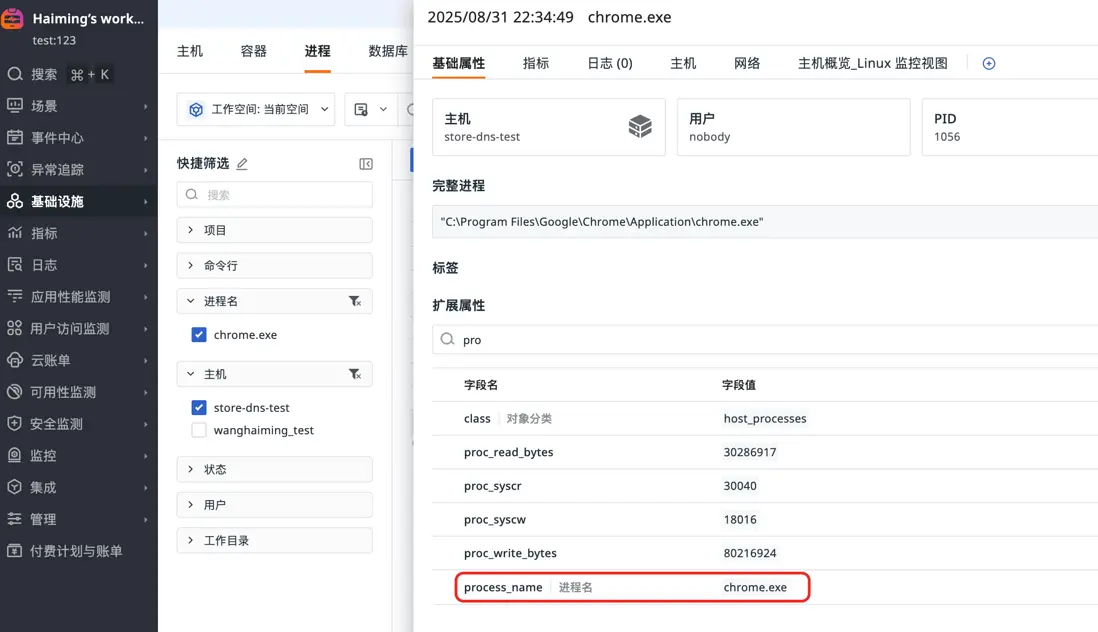Image resolution: width=1098 pixels, height=632 pixels.
Task: Click the 集成 sidebar icon
Action: [x=15, y=486]
